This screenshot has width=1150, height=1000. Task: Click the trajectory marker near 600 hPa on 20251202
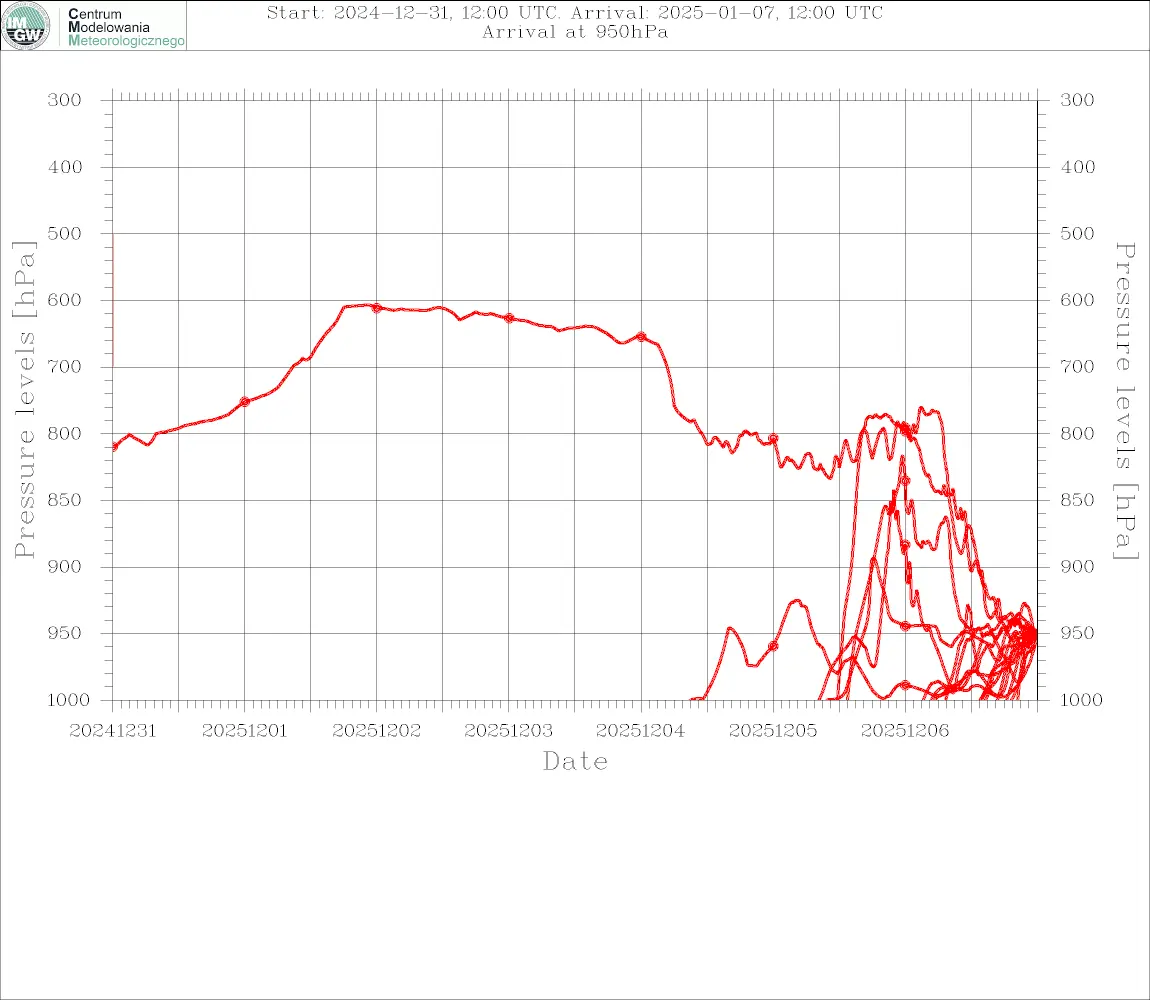tap(377, 308)
